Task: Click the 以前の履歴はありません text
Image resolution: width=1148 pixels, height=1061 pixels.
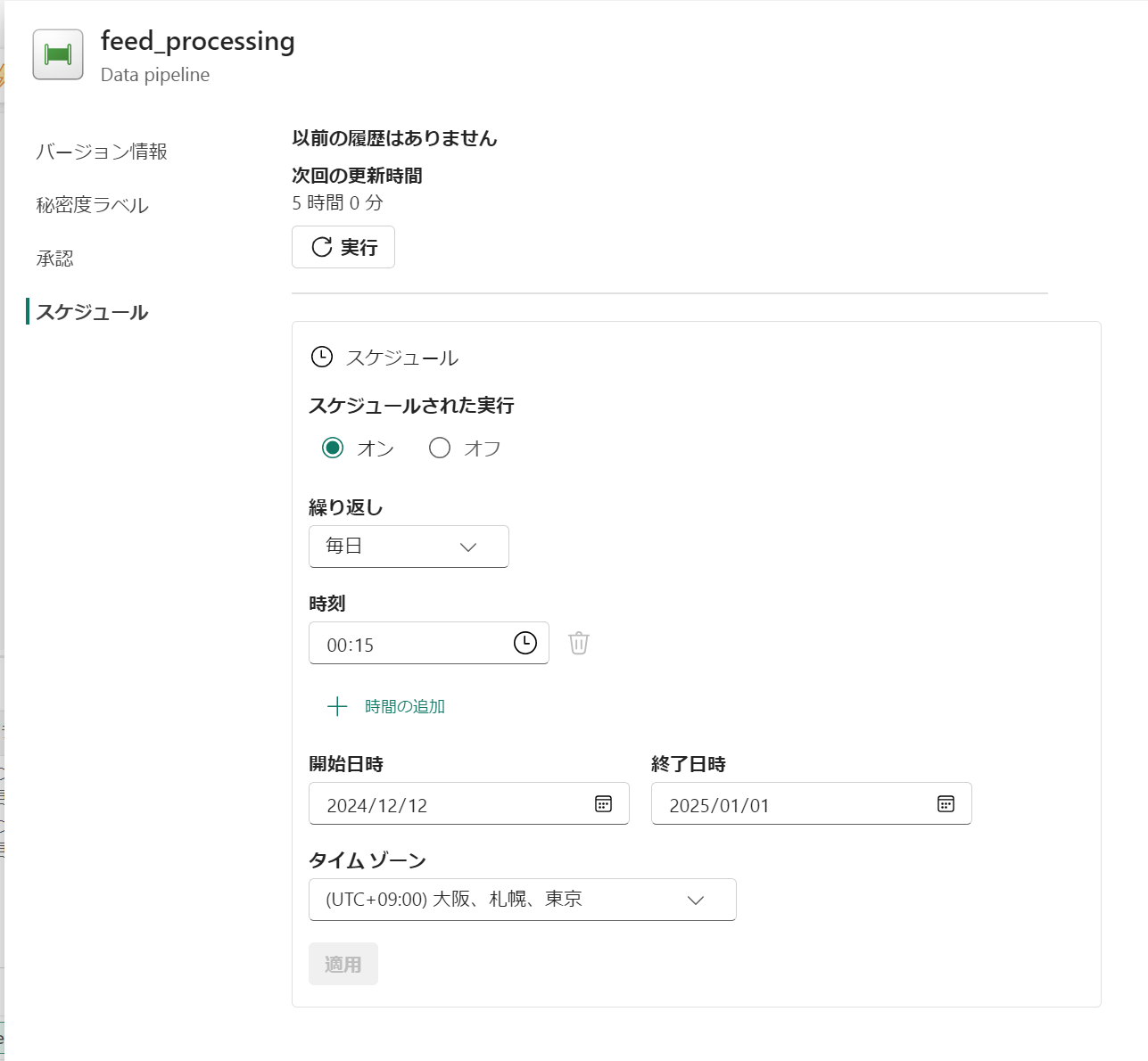Action: 394,138
